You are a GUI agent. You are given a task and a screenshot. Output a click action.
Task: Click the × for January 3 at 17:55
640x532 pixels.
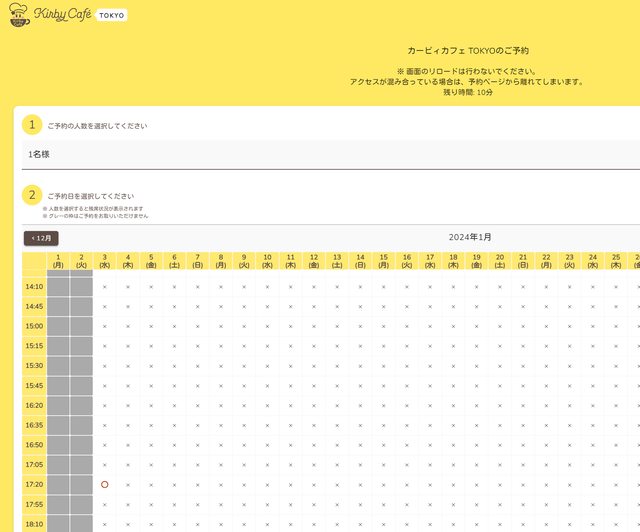pyautogui.click(x=104, y=504)
